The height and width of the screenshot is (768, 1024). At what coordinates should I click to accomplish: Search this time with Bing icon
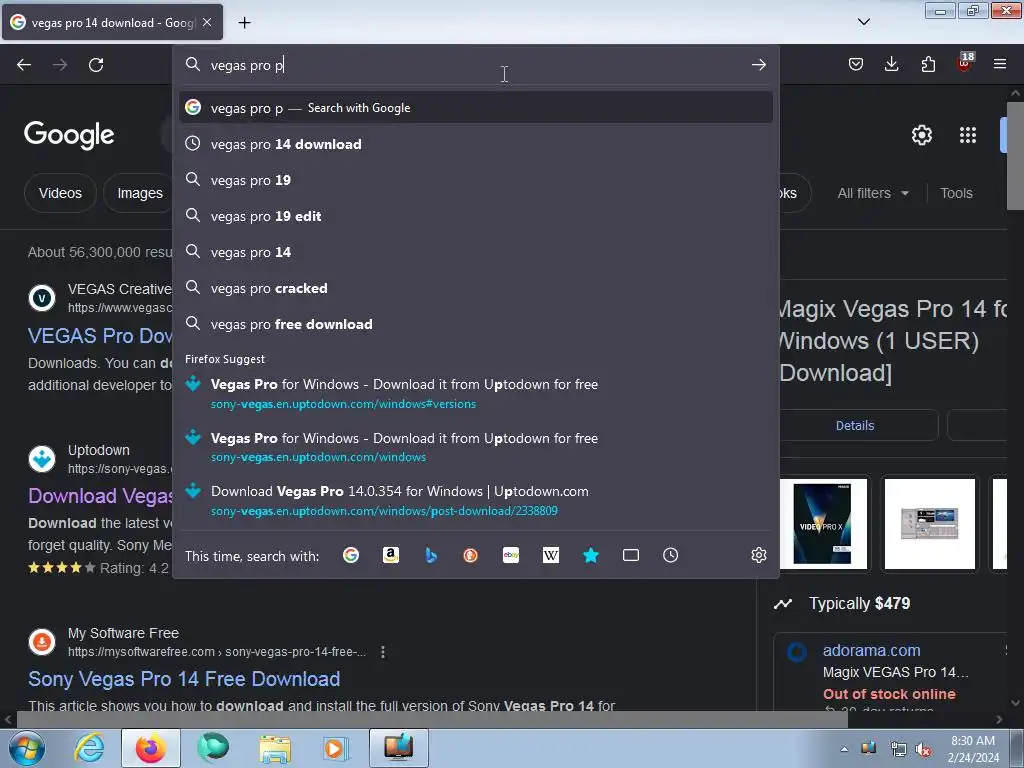(x=430, y=555)
